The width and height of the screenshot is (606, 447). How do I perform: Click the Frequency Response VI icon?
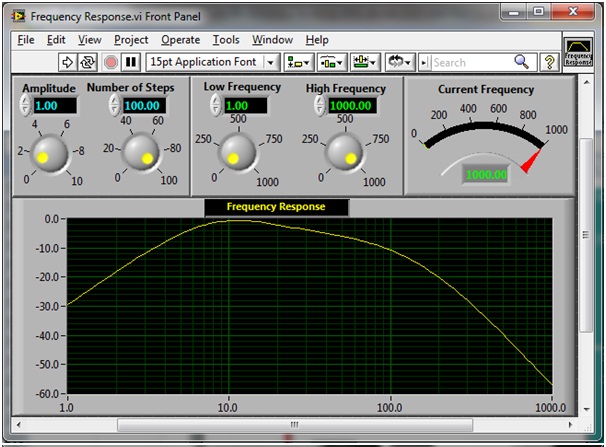(x=578, y=52)
